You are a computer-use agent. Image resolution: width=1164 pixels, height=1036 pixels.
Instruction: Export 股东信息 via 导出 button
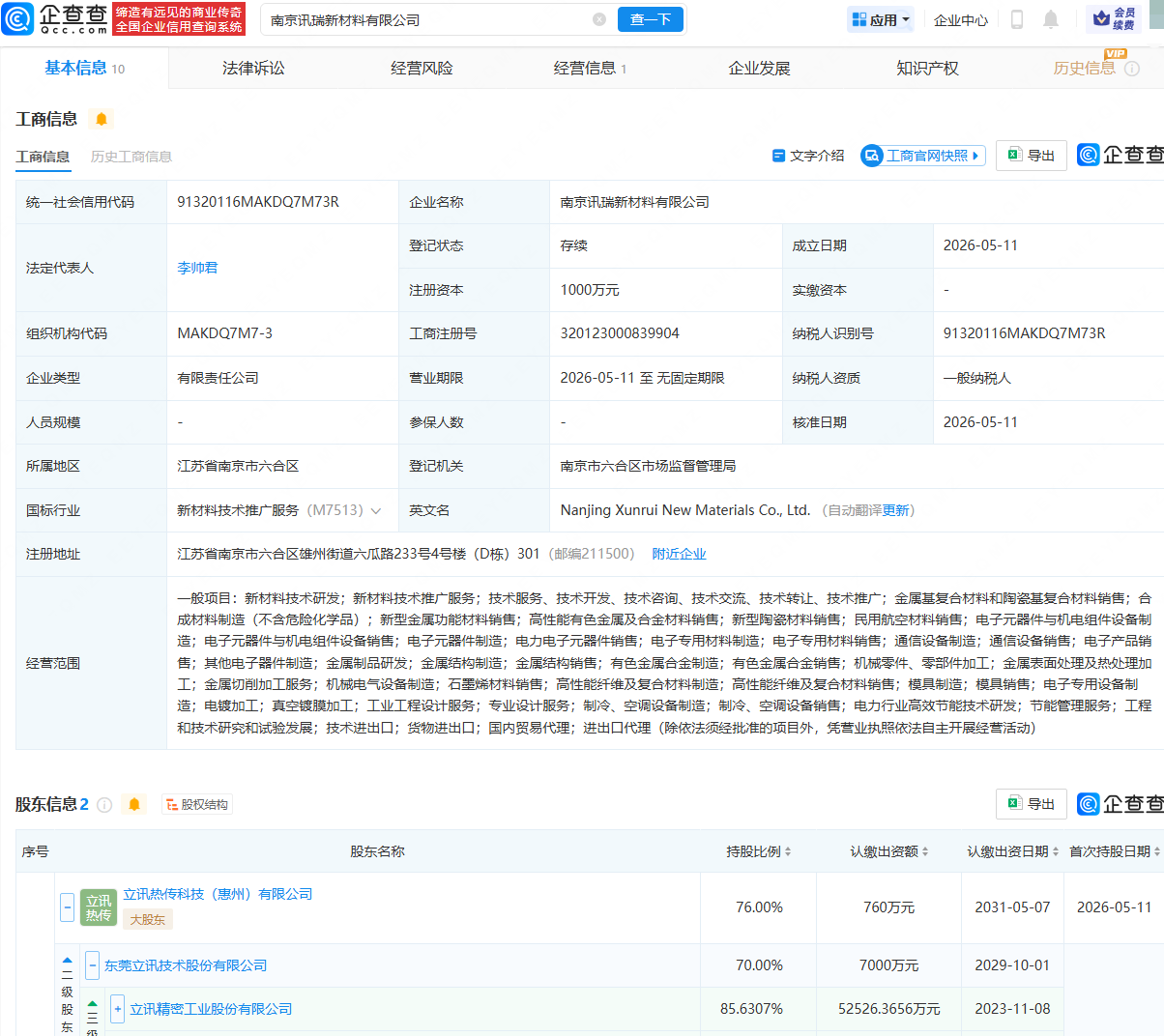pyautogui.click(x=1032, y=804)
